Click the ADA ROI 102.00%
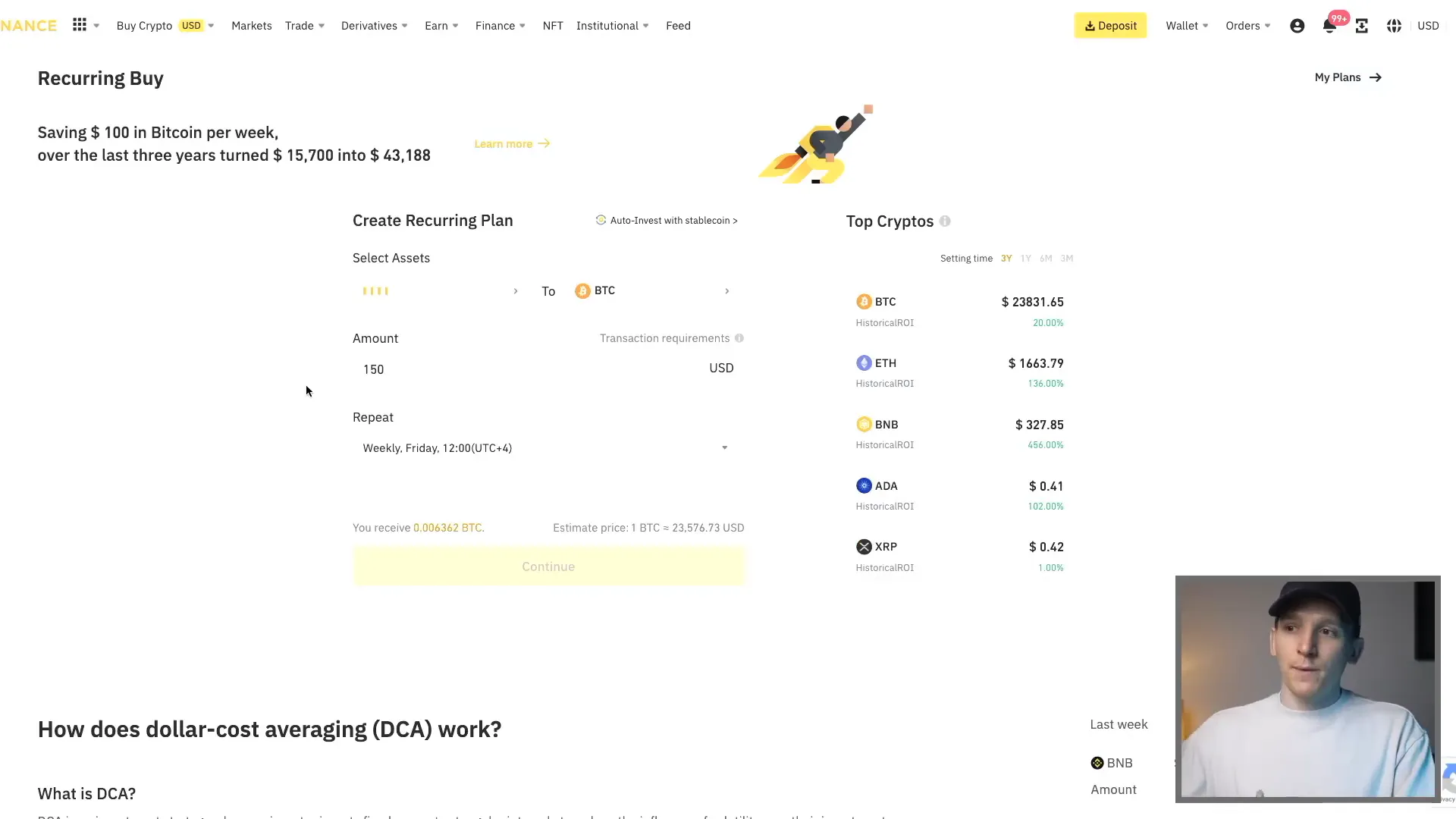Image resolution: width=1456 pixels, height=819 pixels. tap(1046, 507)
